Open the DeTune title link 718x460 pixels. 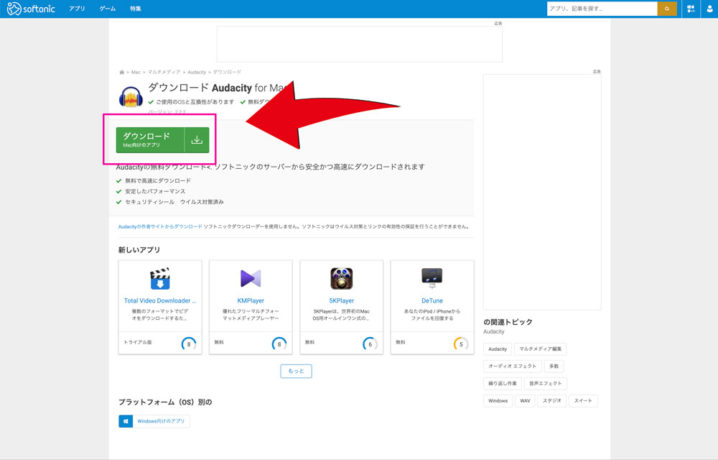(x=432, y=301)
